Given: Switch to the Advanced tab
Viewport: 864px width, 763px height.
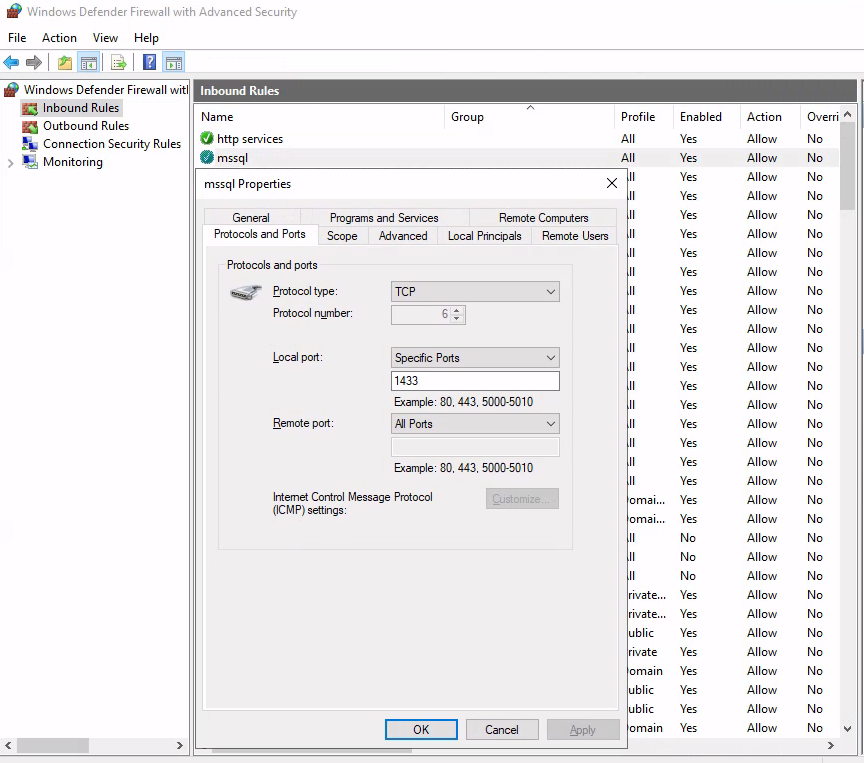Looking at the screenshot, I should [x=403, y=236].
